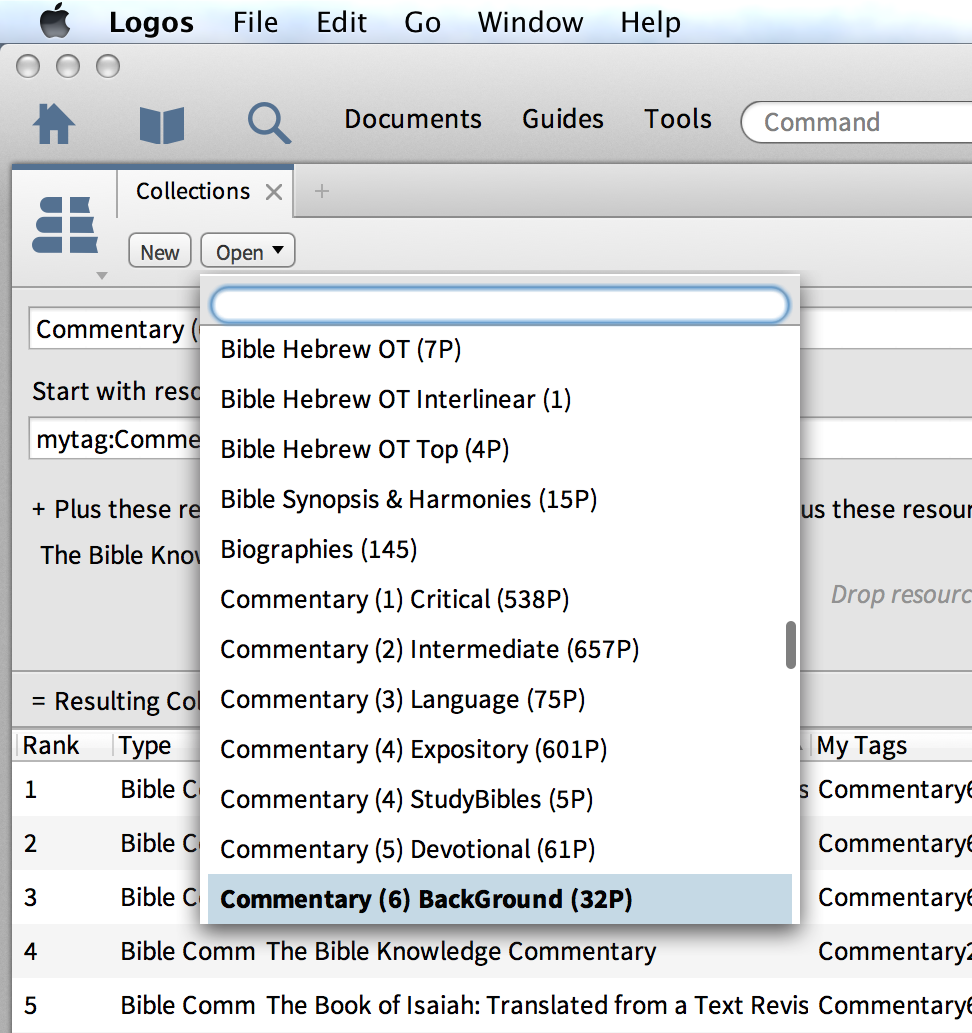This screenshot has height=1033, width=972.
Task: Focus the Command box
Action: pyautogui.click(x=857, y=122)
